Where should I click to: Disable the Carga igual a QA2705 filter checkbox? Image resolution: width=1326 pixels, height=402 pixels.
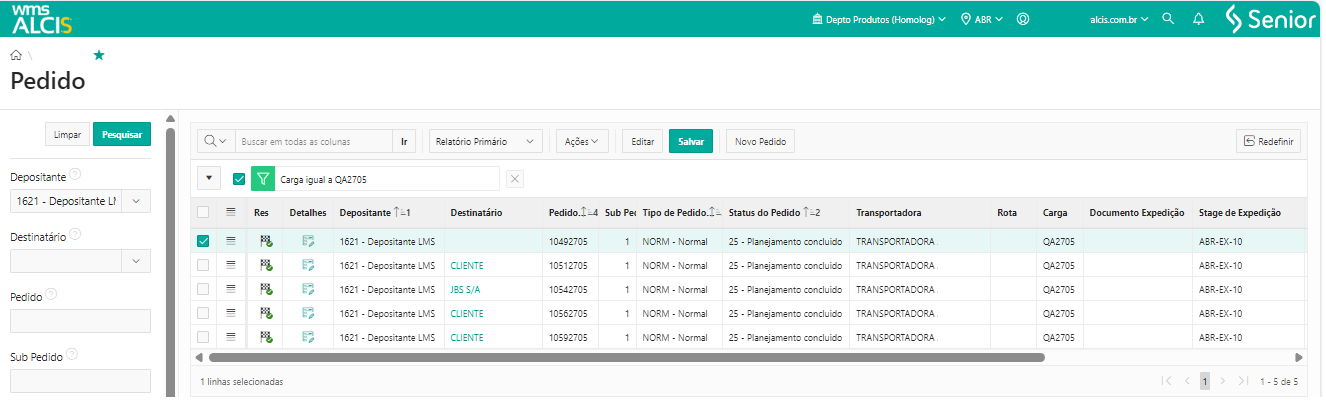coord(239,179)
